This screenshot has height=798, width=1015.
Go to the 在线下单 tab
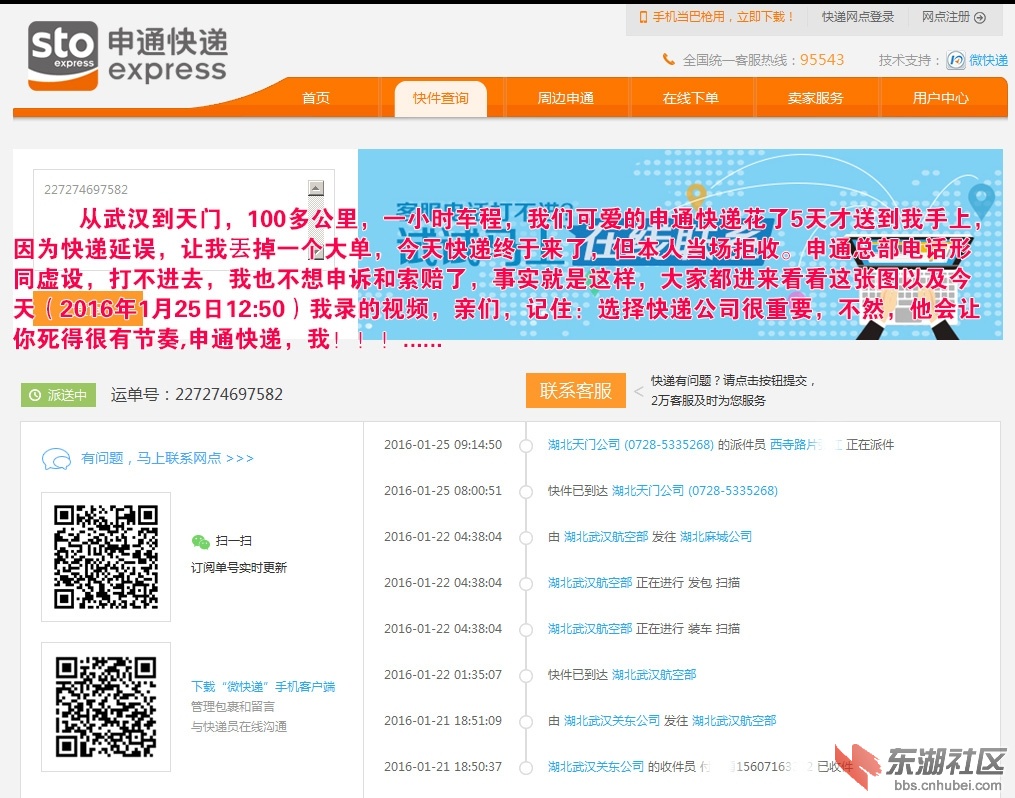coord(691,98)
